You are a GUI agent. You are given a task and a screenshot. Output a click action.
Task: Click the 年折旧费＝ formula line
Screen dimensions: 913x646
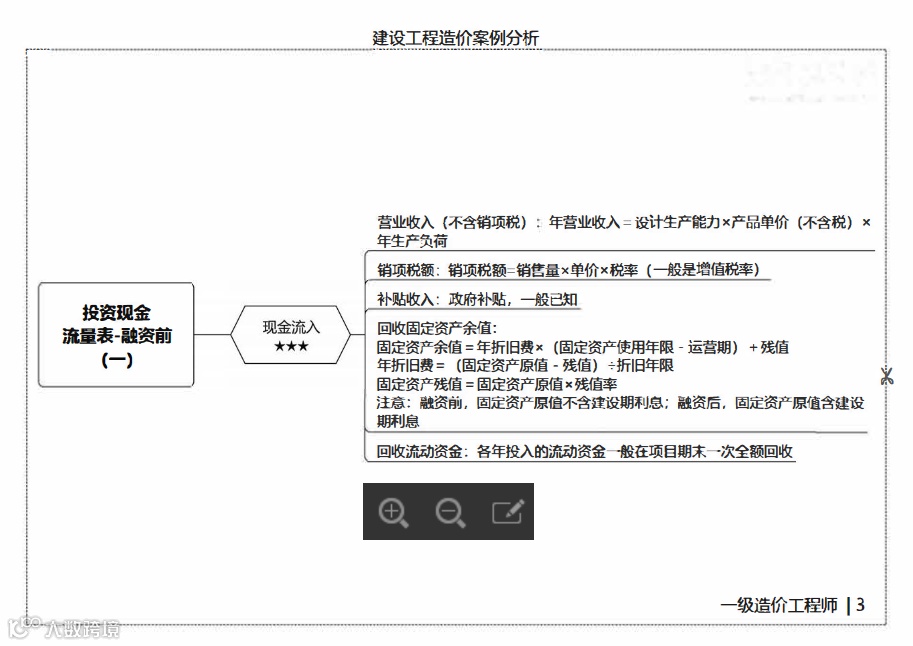525,365
